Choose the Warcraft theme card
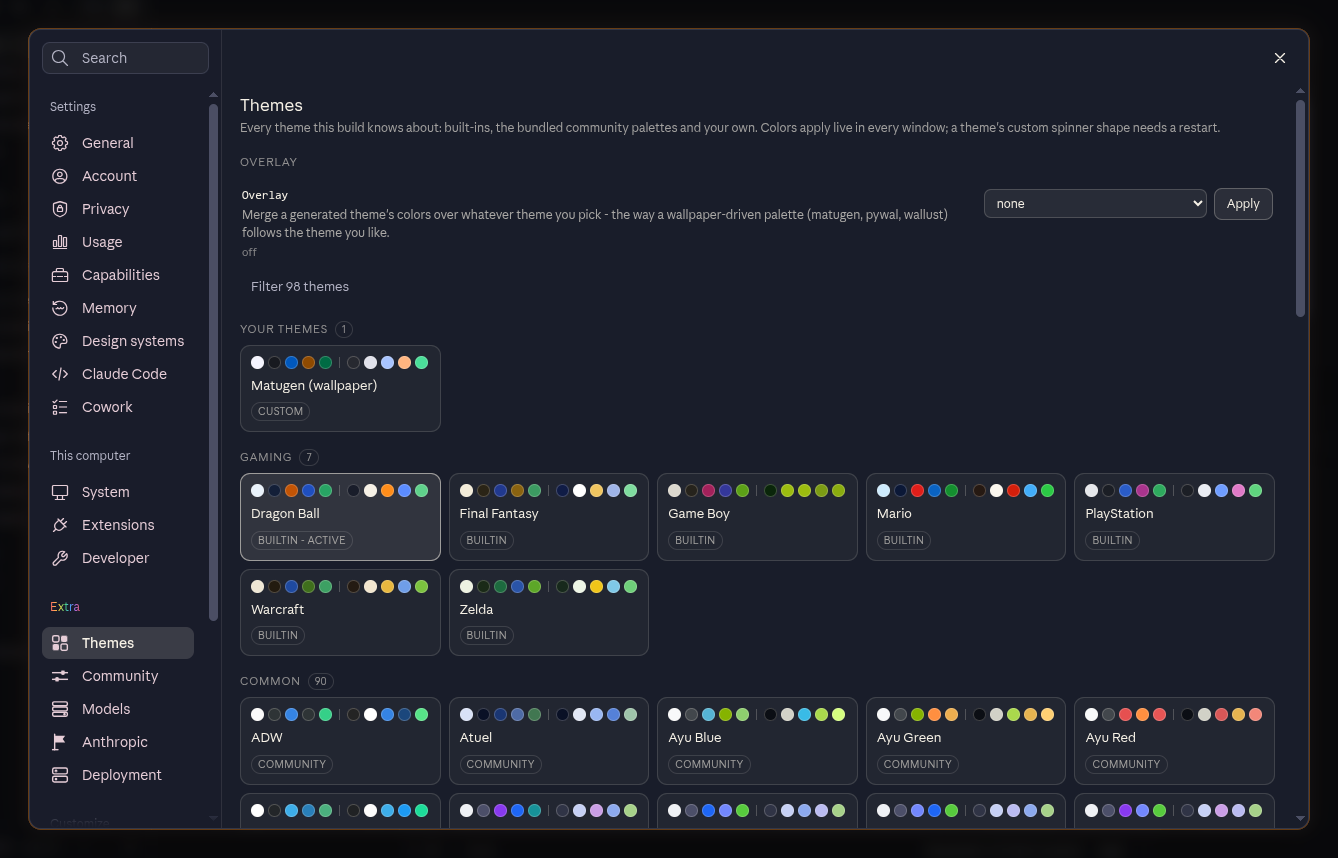 point(340,612)
